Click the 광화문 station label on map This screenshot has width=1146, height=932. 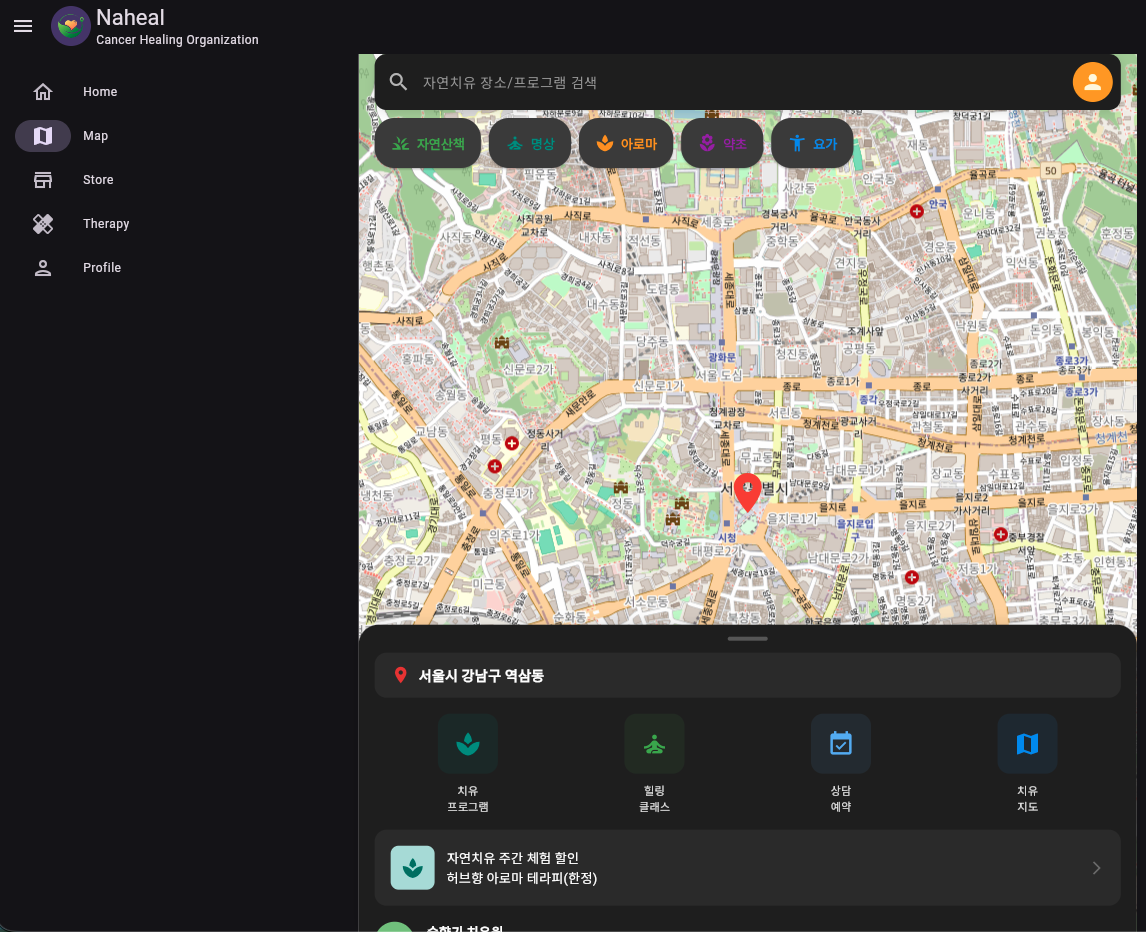[x=722, y=357]
